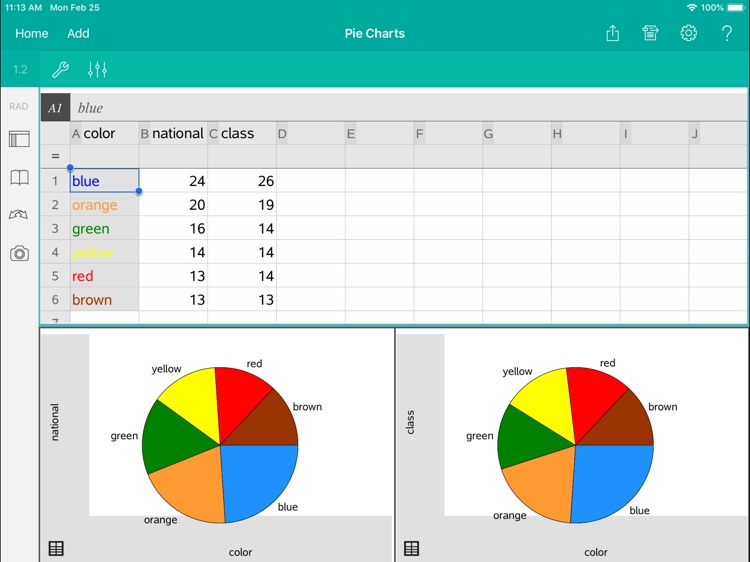This screenshot has height=562, width=750.
Task: Select class value 19
Action: point(242,204)
